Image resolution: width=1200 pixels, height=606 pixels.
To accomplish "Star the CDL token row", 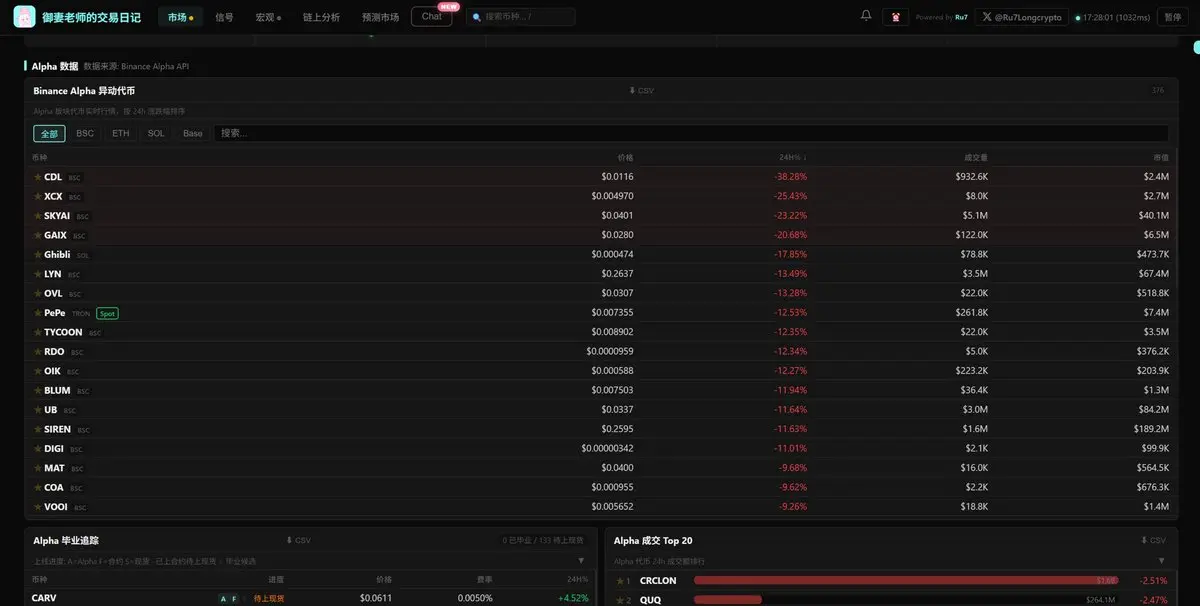I will point(38,177).
